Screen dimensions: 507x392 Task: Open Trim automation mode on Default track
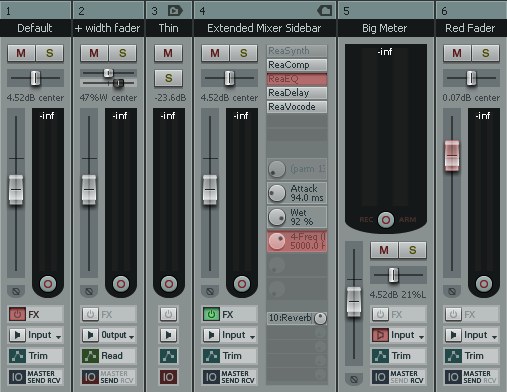pyautogui.click(x=45, y=356)
